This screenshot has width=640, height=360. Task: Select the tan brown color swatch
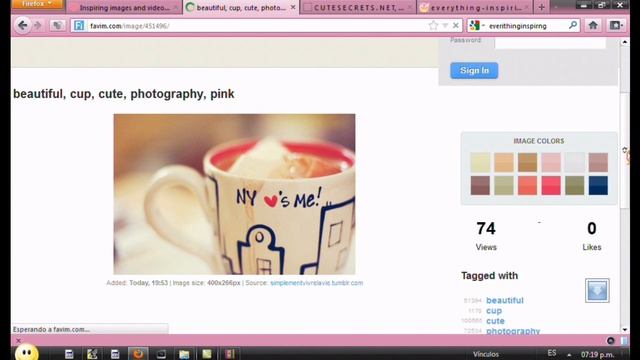tap(527, 162)
